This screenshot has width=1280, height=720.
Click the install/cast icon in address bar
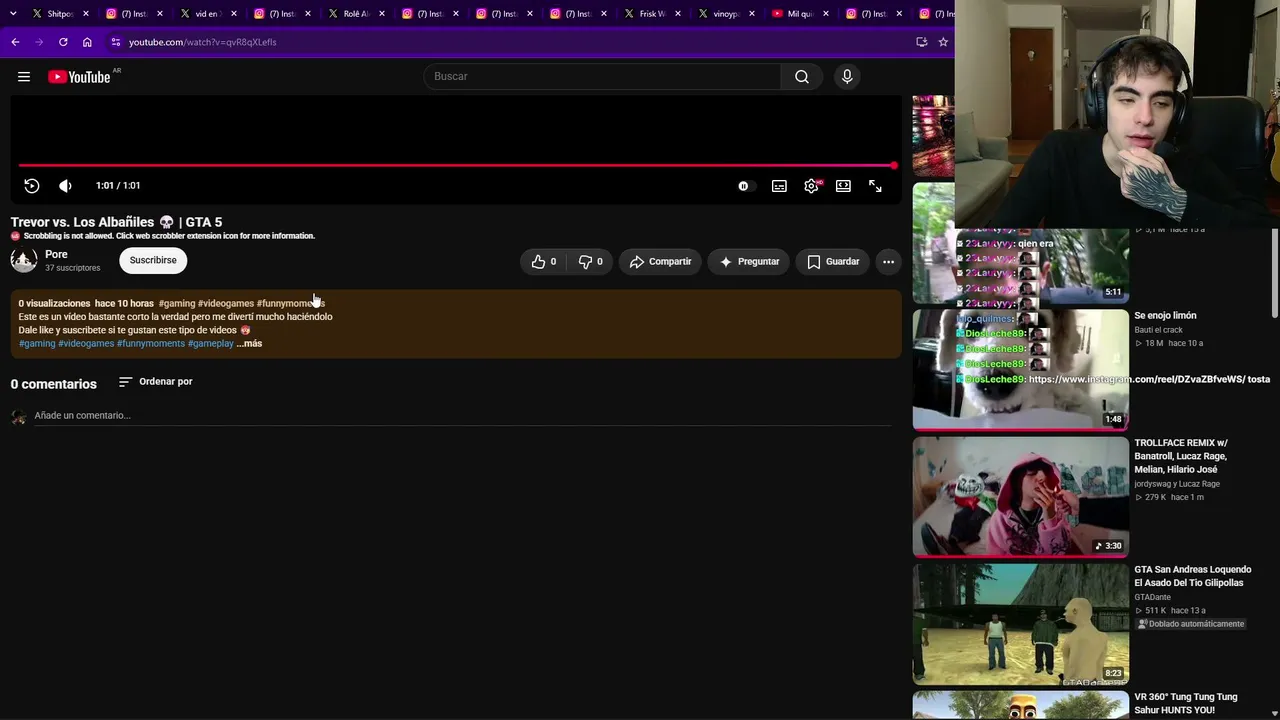(x=921, y=42)
